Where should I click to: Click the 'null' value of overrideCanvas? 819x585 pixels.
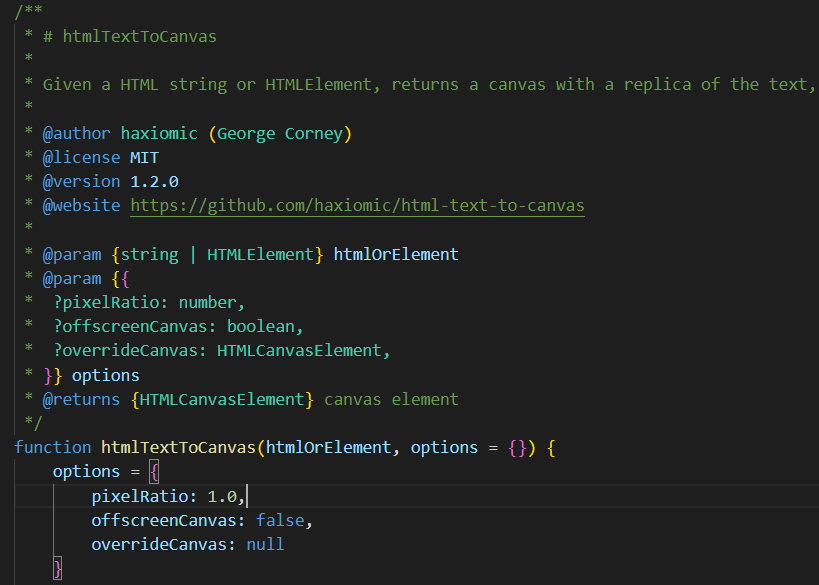click(265, 544)
